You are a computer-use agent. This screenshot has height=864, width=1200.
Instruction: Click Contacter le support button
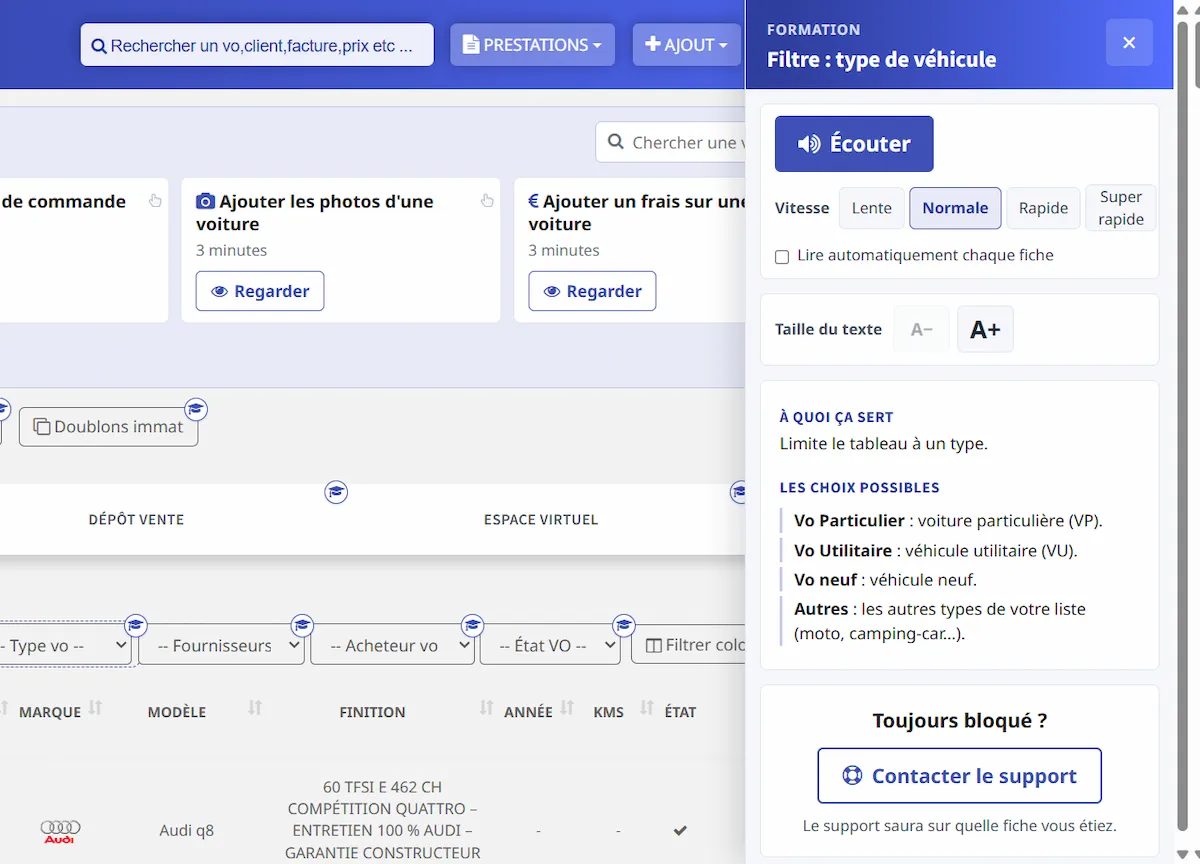(959, 776)
